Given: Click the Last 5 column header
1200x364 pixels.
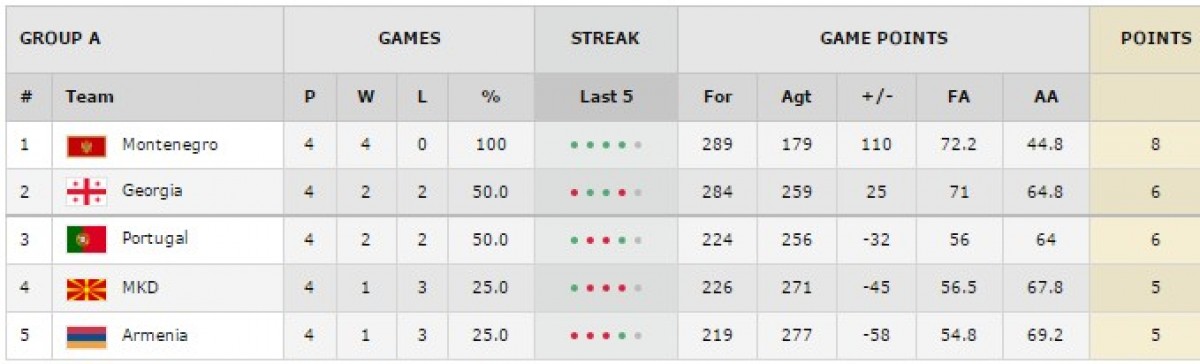Looking at the screenshot, I should (x=606, y=97).
